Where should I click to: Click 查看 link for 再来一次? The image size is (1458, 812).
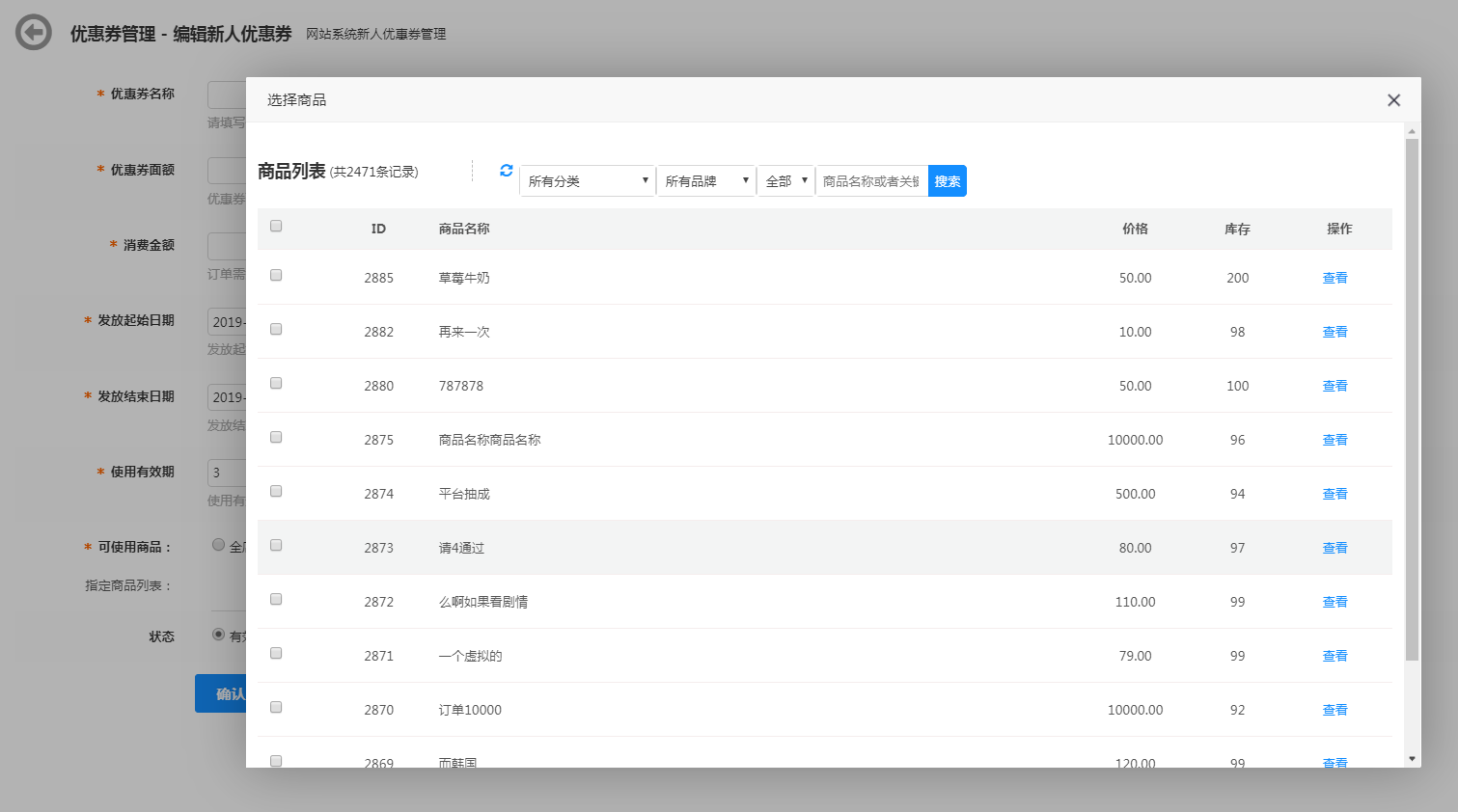point(1334,332)
